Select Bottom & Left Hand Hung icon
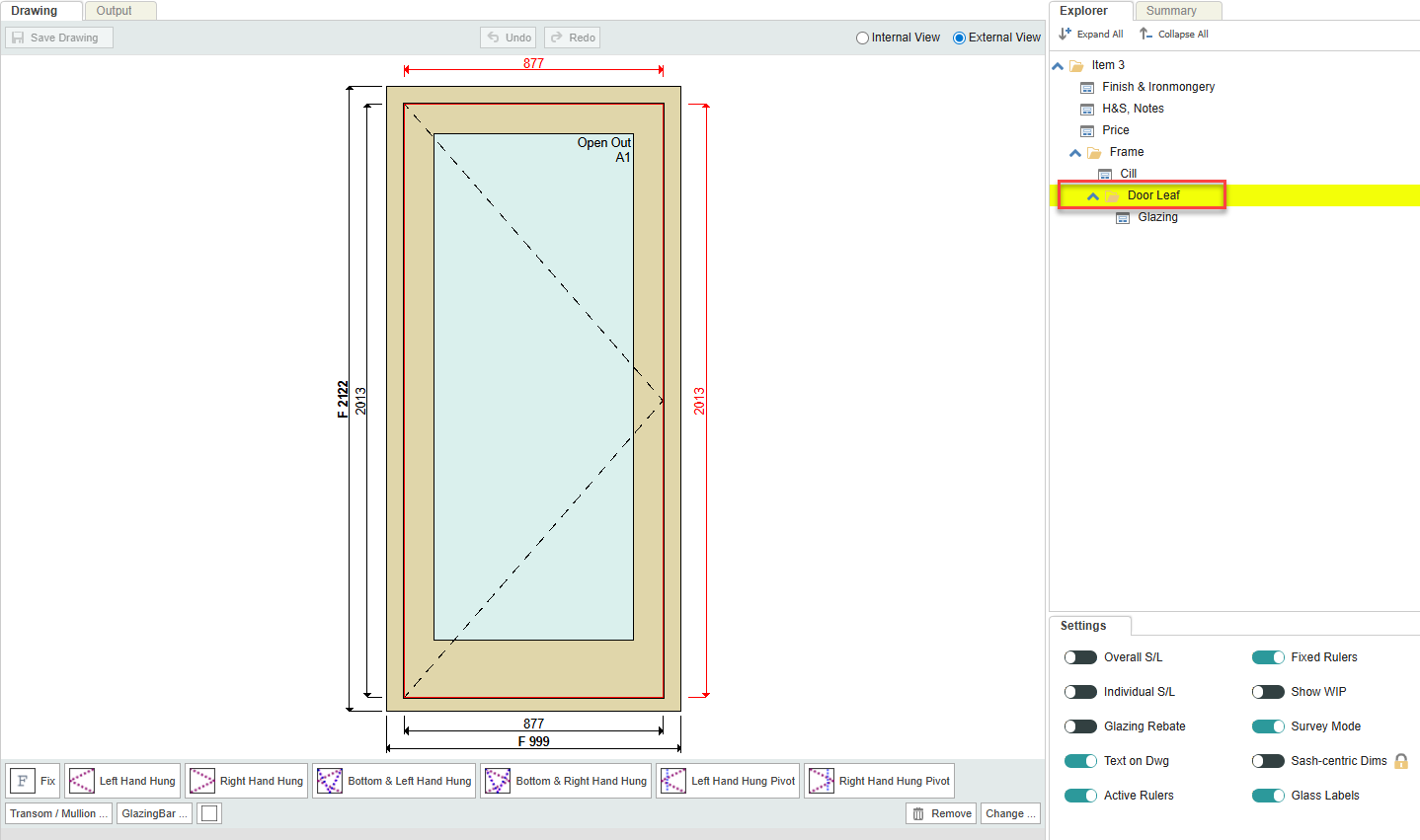 coord(330,781)
